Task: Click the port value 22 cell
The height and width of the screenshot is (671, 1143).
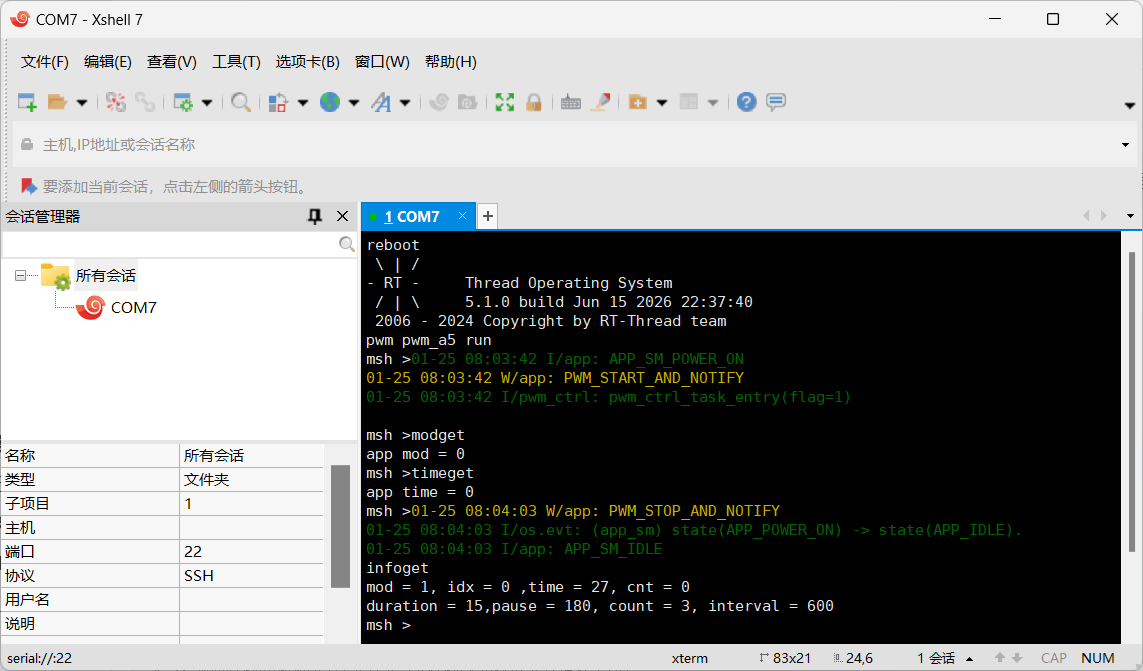Action: coord(251,552)
